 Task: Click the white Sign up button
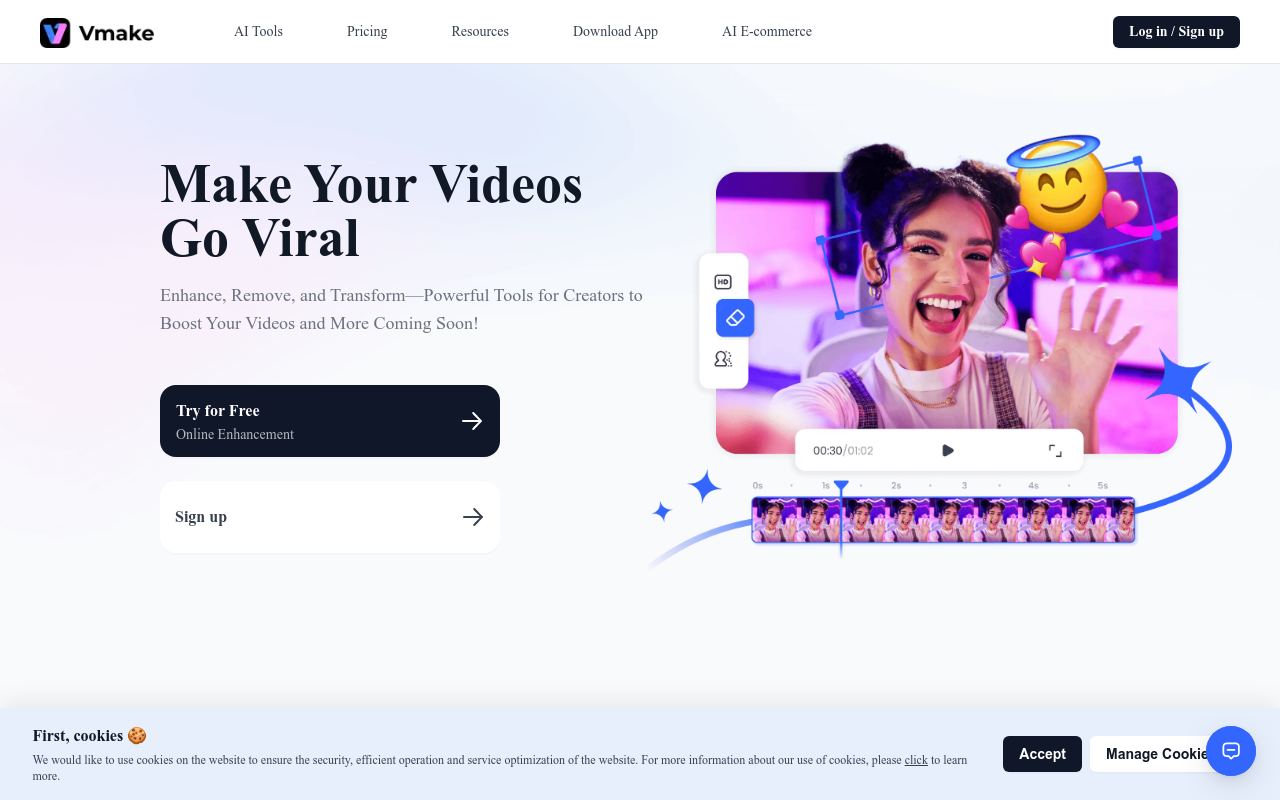point(330,517)
